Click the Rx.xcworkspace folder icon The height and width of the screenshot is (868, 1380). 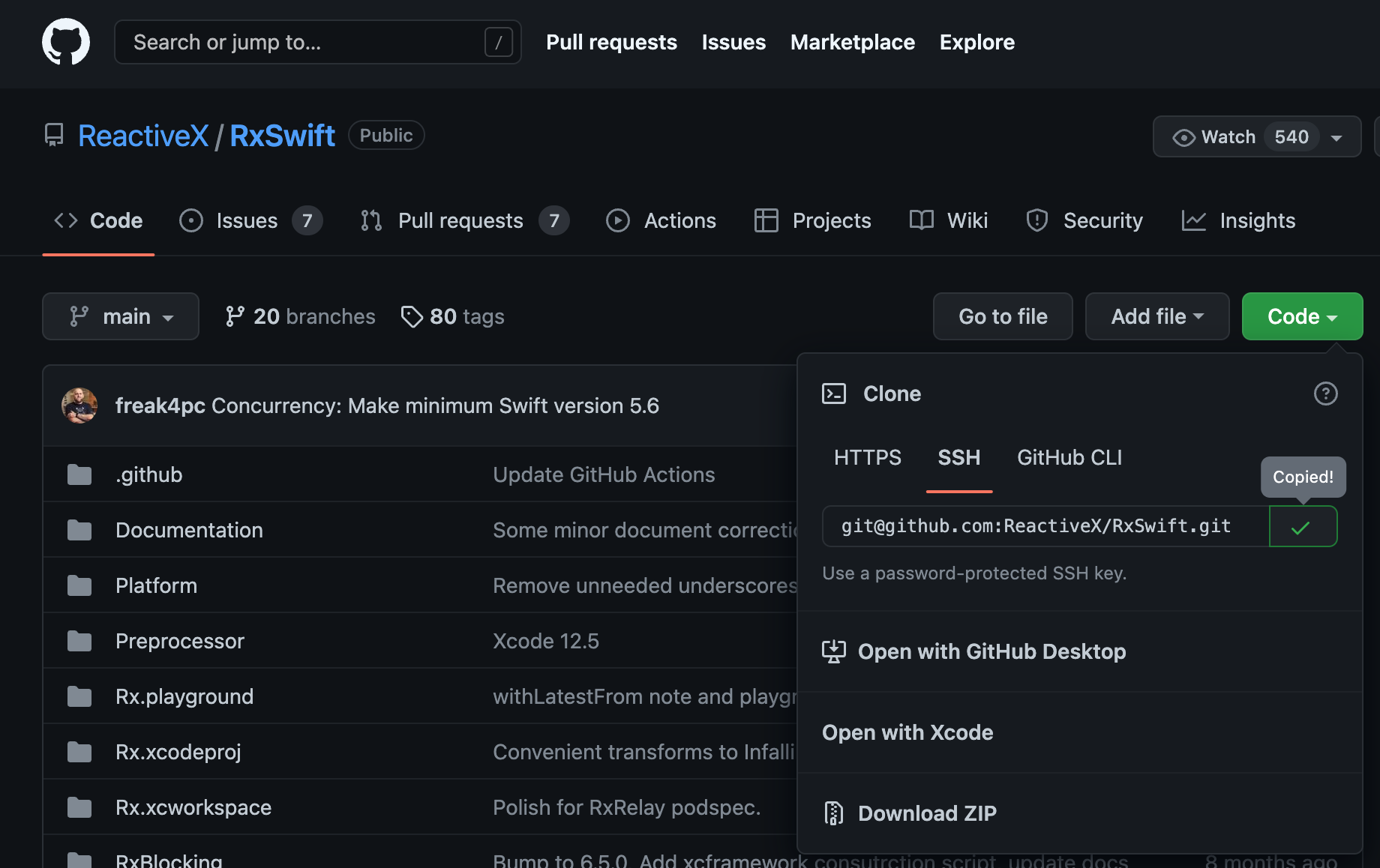coord(79,807)
